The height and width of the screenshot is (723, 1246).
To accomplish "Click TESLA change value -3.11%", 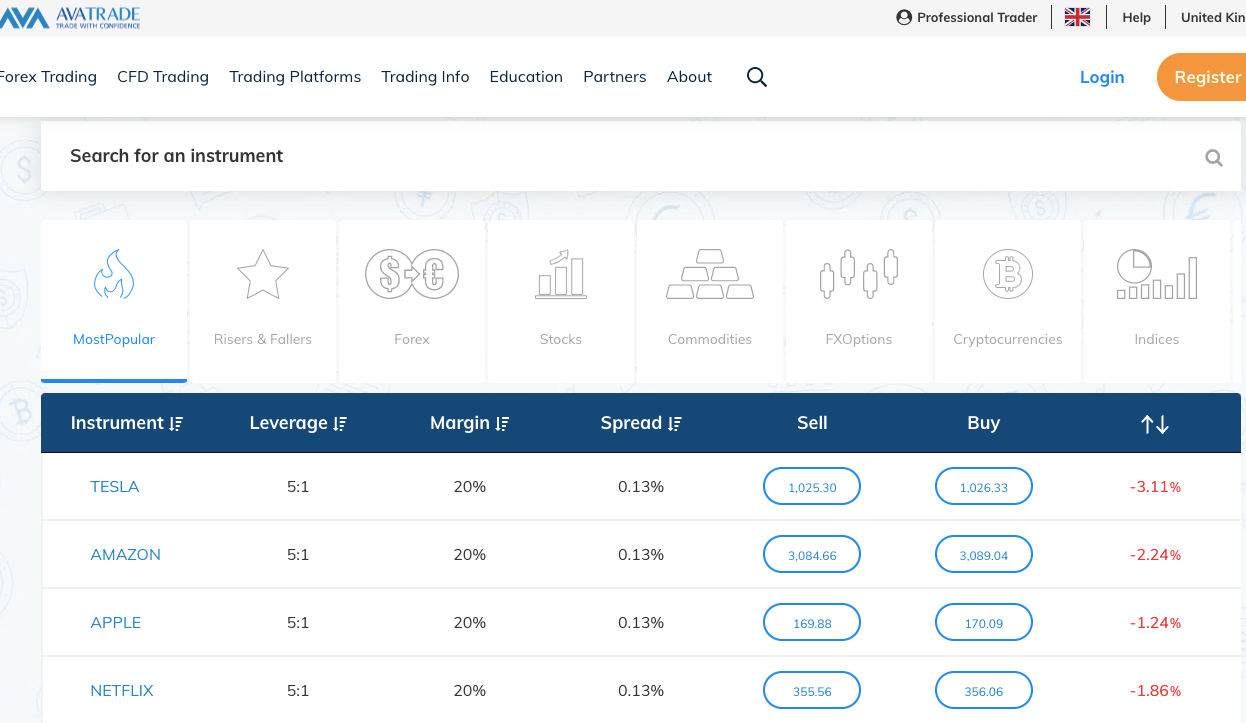I will [x=1155, y=487].
